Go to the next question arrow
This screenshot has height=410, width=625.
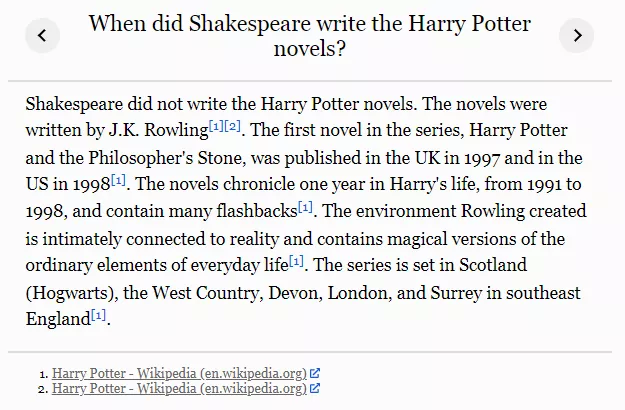[576, 36]
